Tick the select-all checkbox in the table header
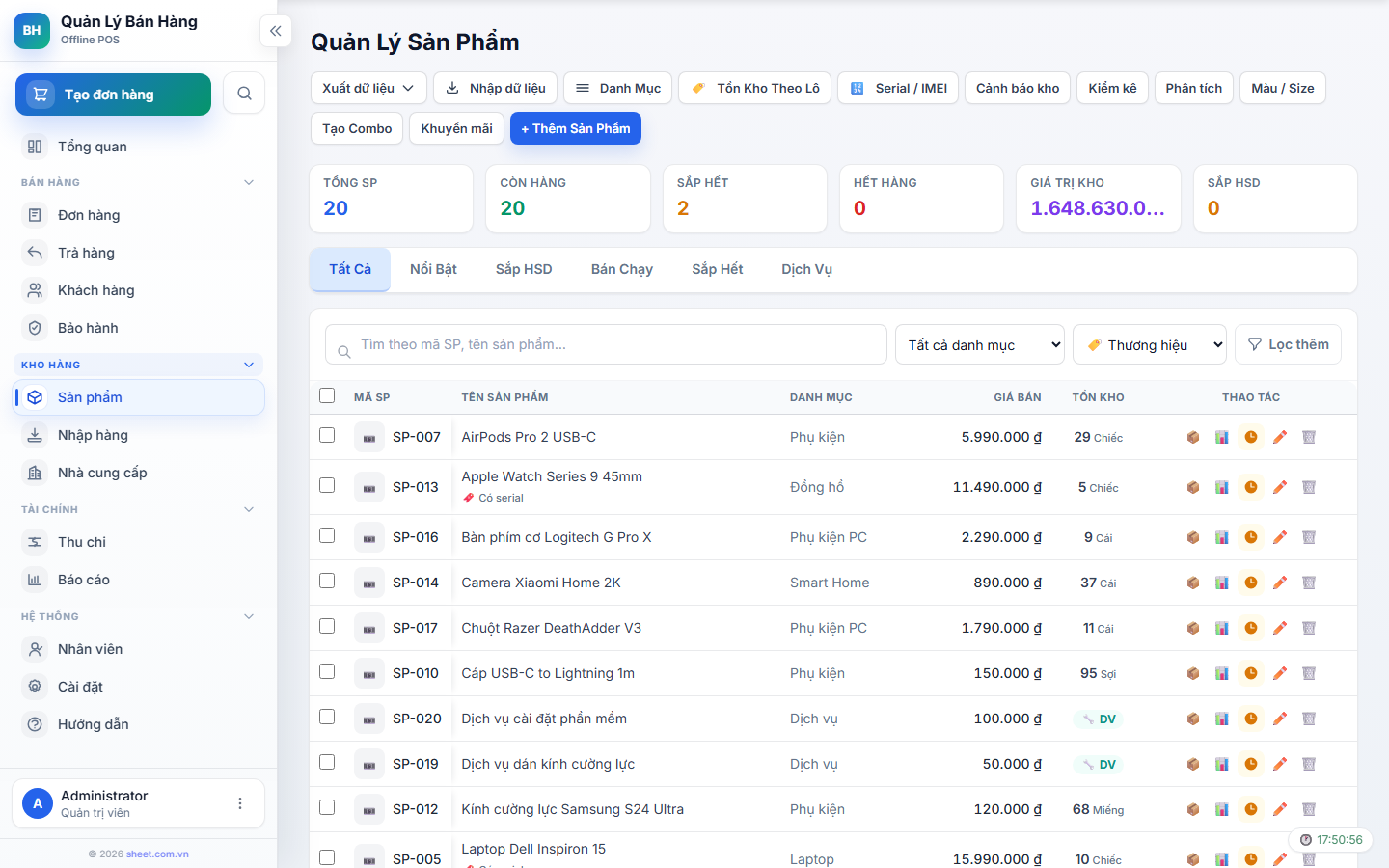Screen dimensions: 1389x868 click(x=327, y=395)
